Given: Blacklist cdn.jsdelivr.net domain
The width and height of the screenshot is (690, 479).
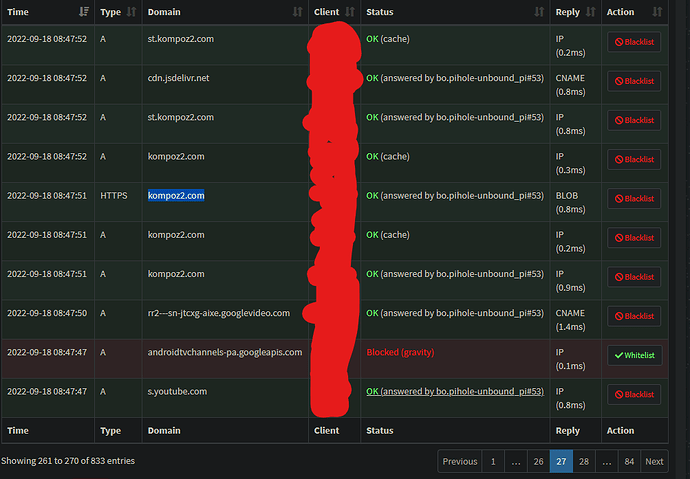Looking at the screenshot, I should [634, 81].
